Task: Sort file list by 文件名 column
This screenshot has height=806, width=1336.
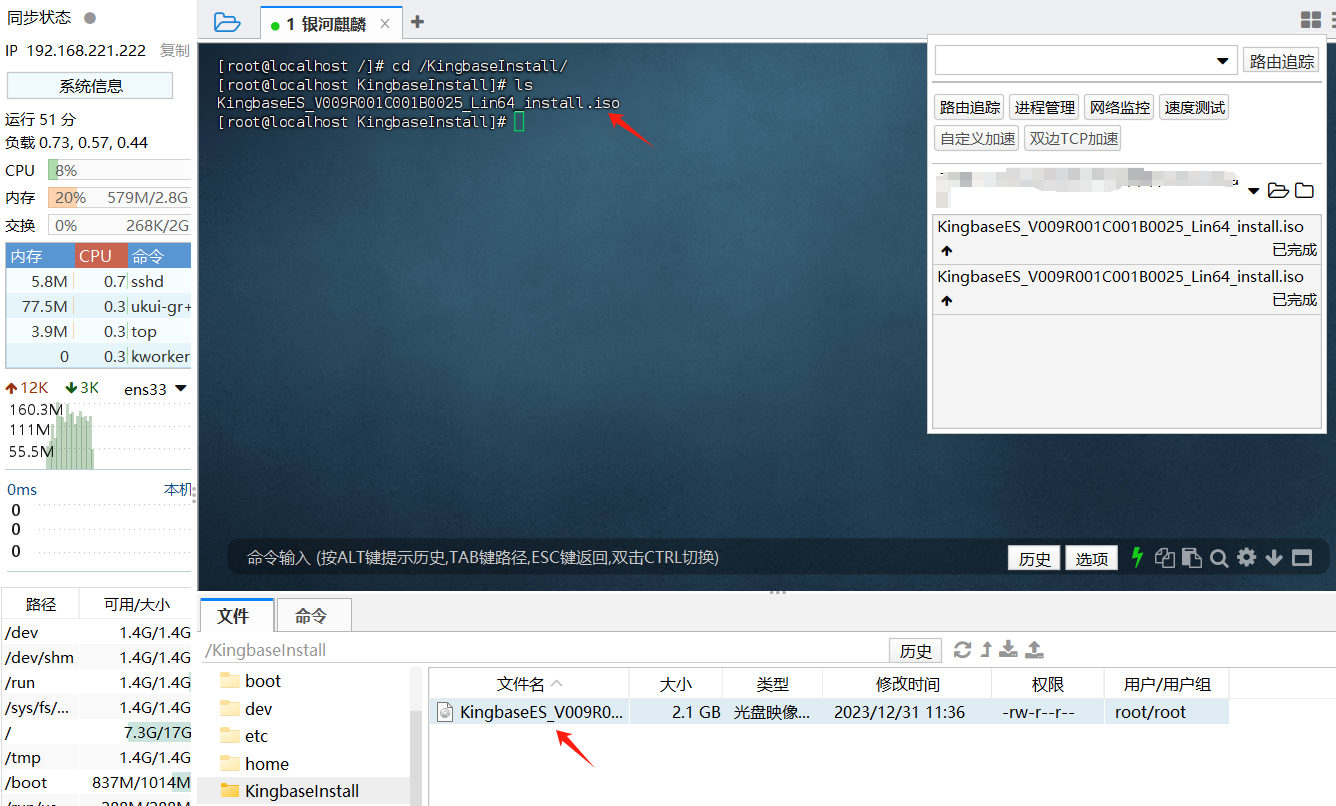Action: point(530,684)
